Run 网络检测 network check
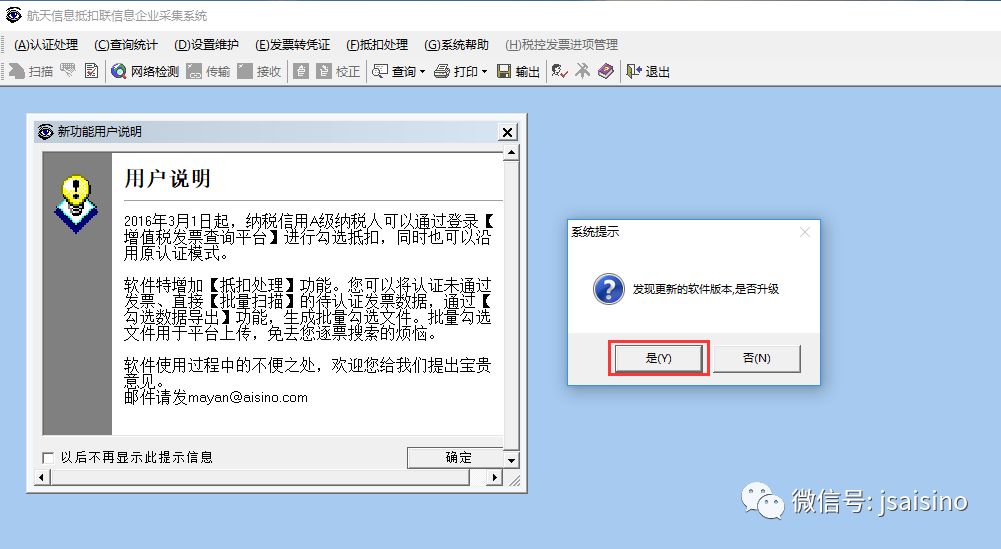 pos(145,71)
